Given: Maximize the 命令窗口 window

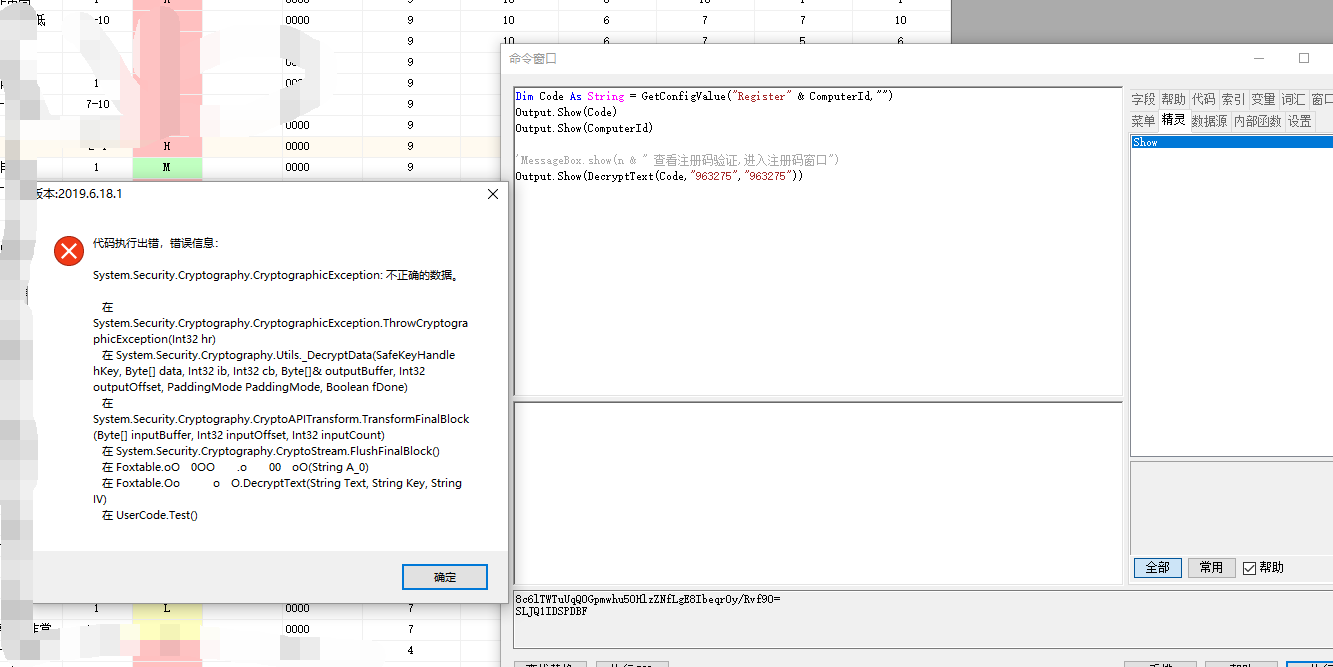Looking at the screenshot, I should (x=1304, y=59).
